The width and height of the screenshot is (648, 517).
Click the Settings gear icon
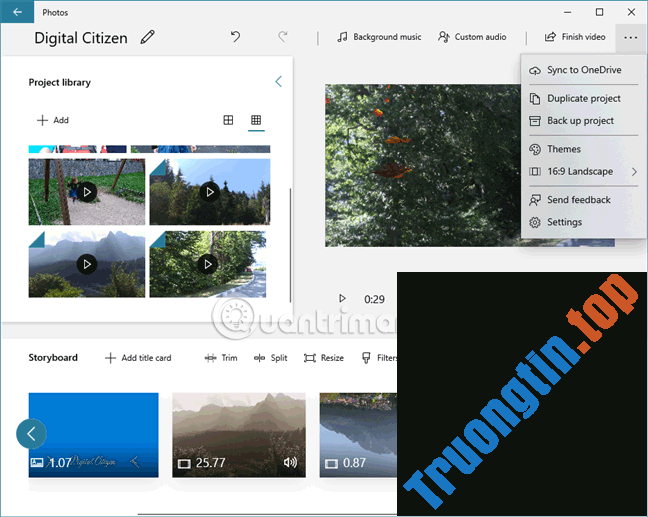point(535,222)
